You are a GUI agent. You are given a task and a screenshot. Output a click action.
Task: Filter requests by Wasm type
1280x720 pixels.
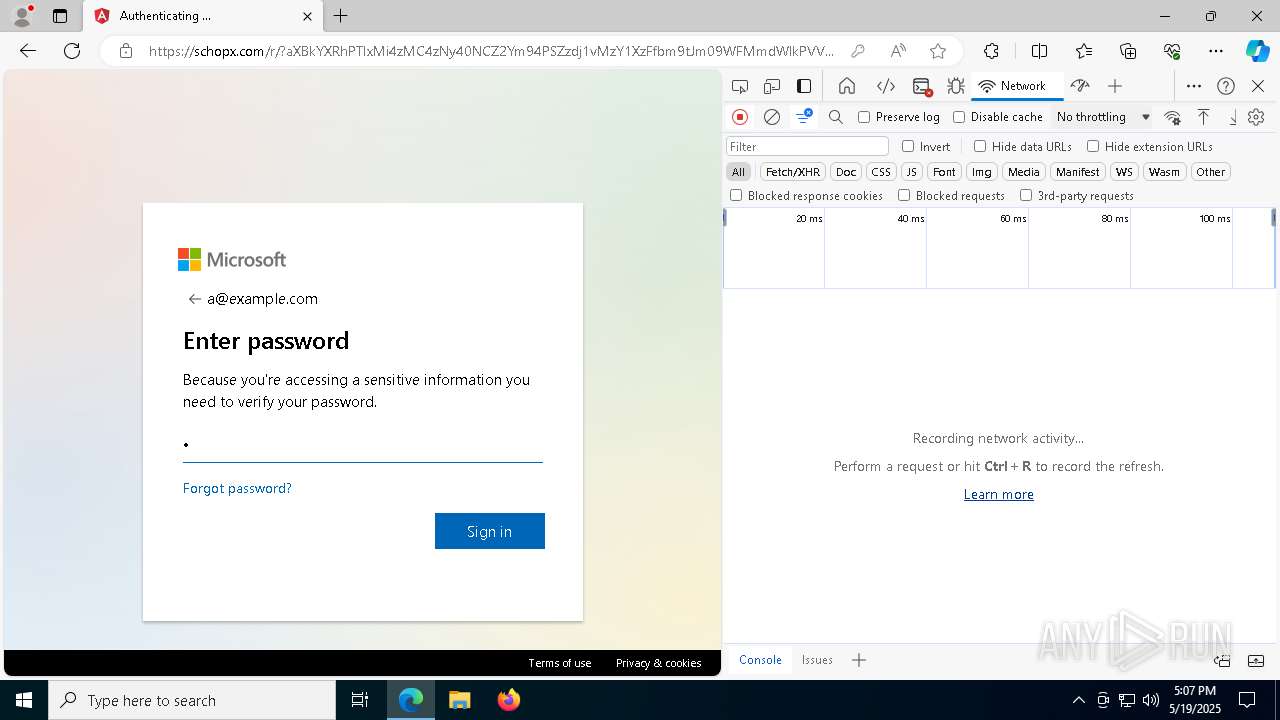[x=1164, y=172]
